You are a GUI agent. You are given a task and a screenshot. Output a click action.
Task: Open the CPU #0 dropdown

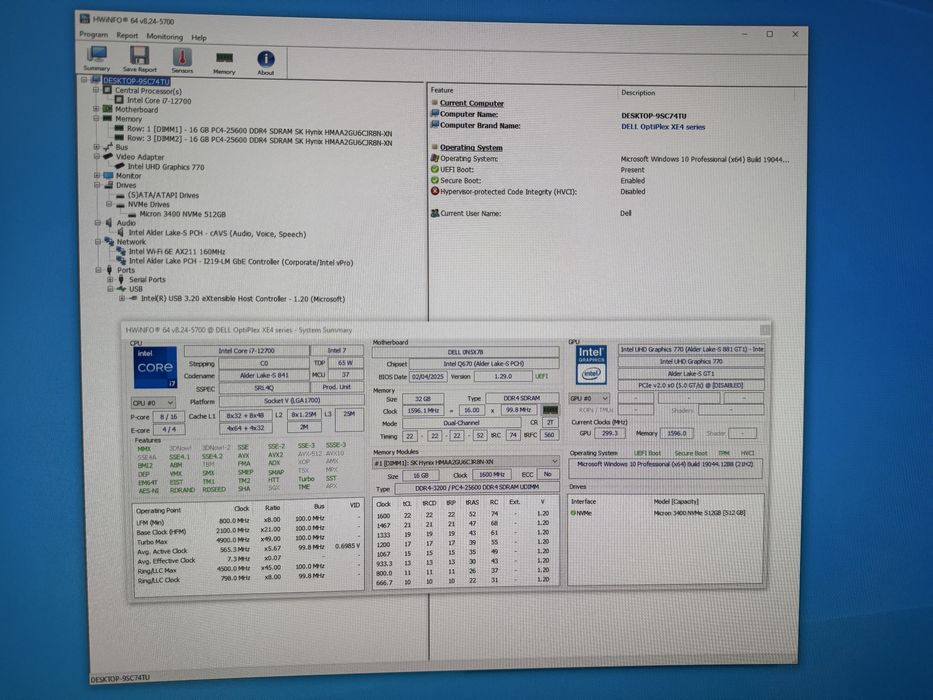click(x=153, y=403)
